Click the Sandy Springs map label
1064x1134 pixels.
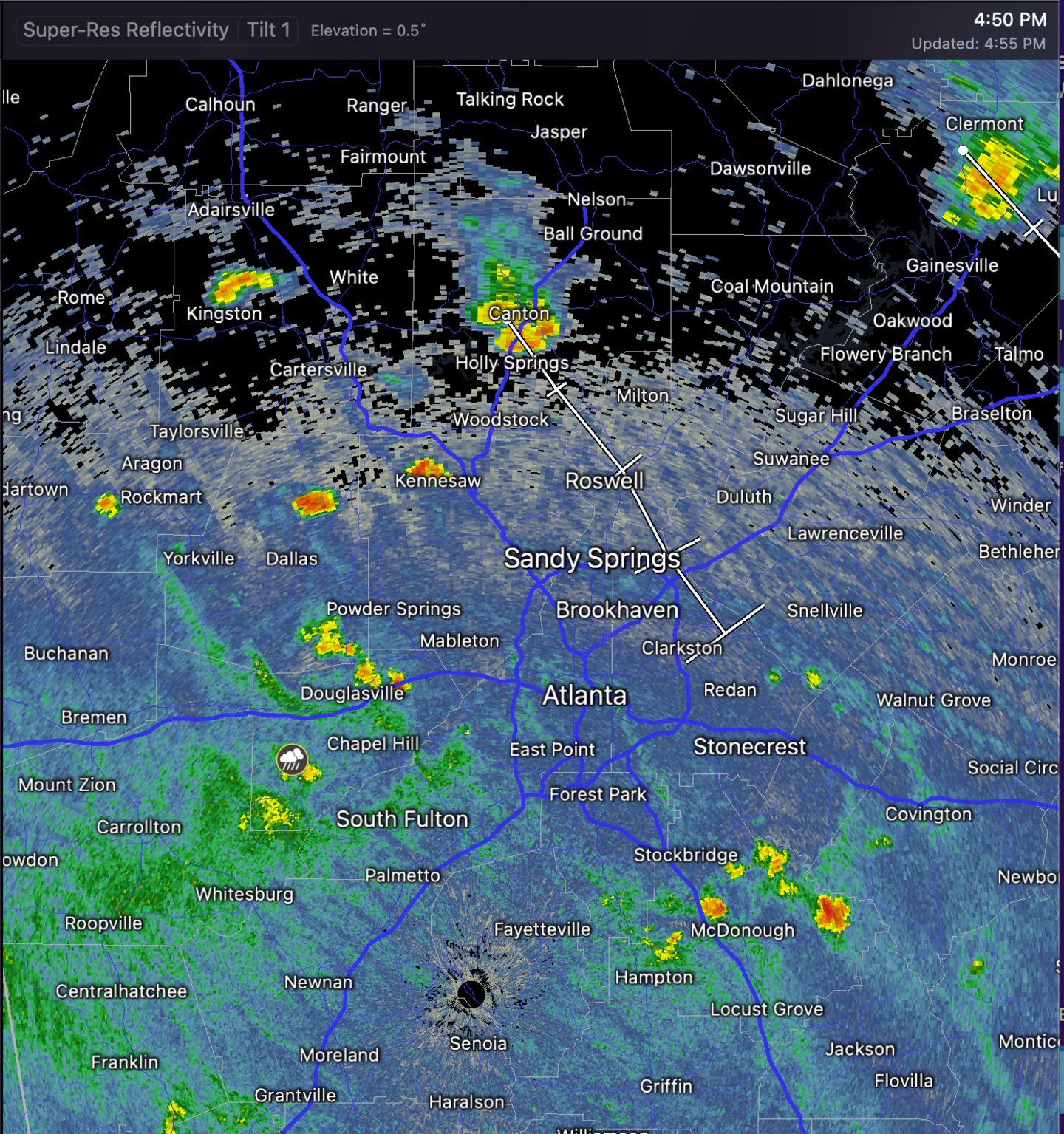(591, 559)
